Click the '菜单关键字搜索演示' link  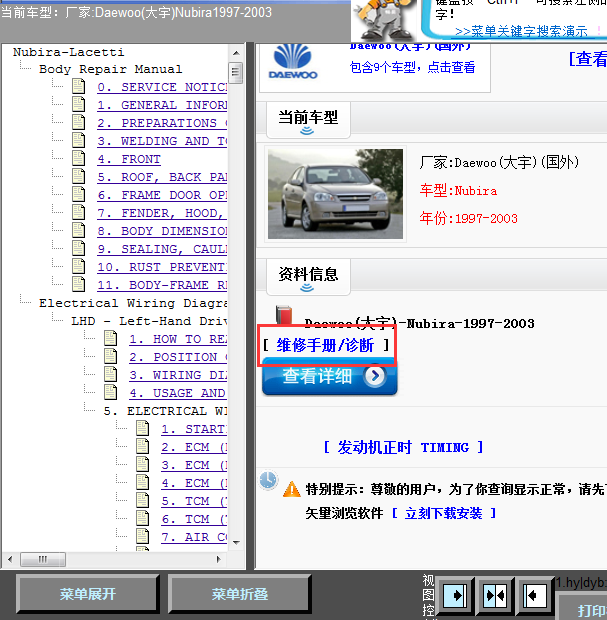click(x=521, y=31)
